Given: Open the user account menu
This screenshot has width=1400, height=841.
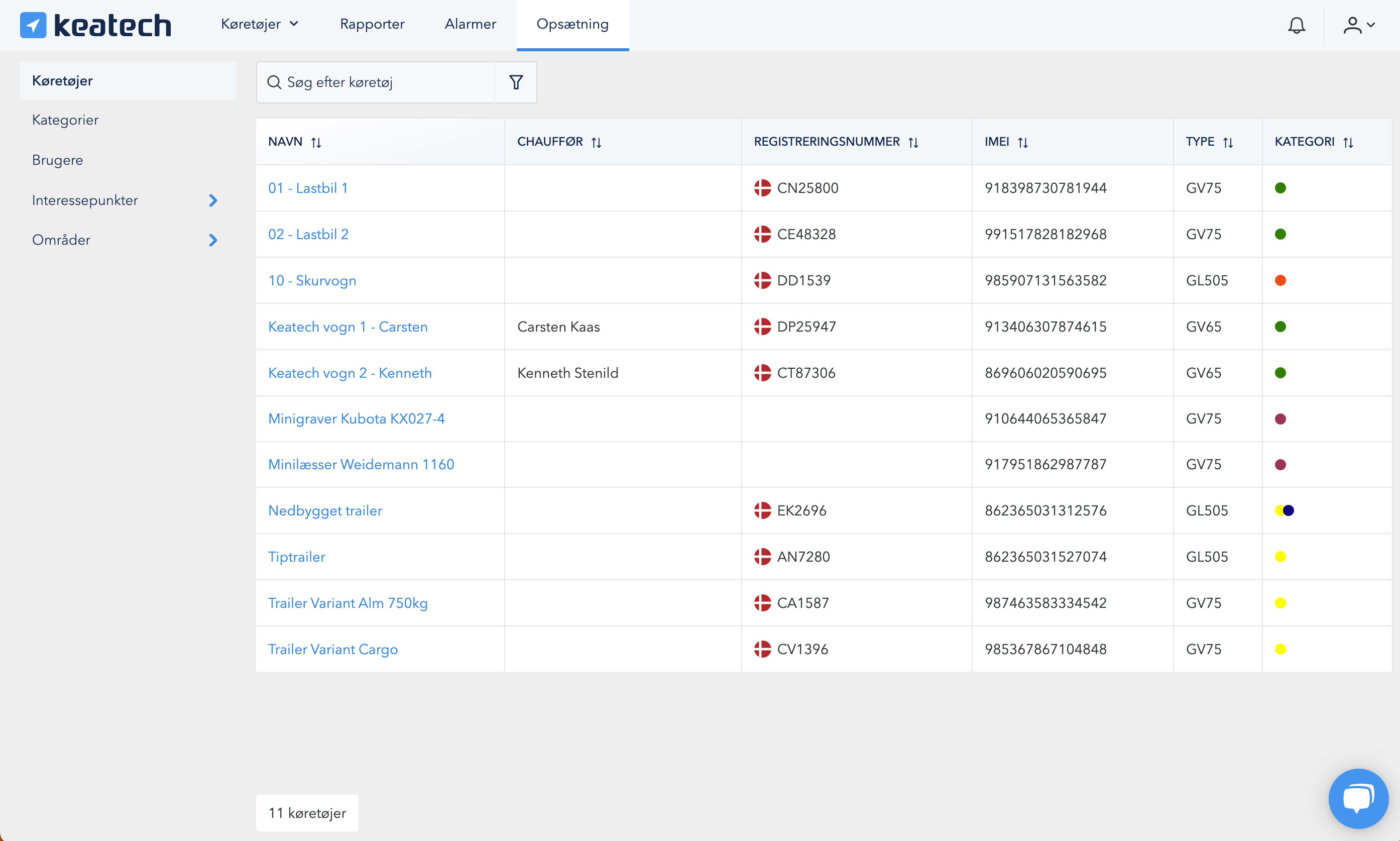Looking at the screenshot, I should coord(1359,25).
